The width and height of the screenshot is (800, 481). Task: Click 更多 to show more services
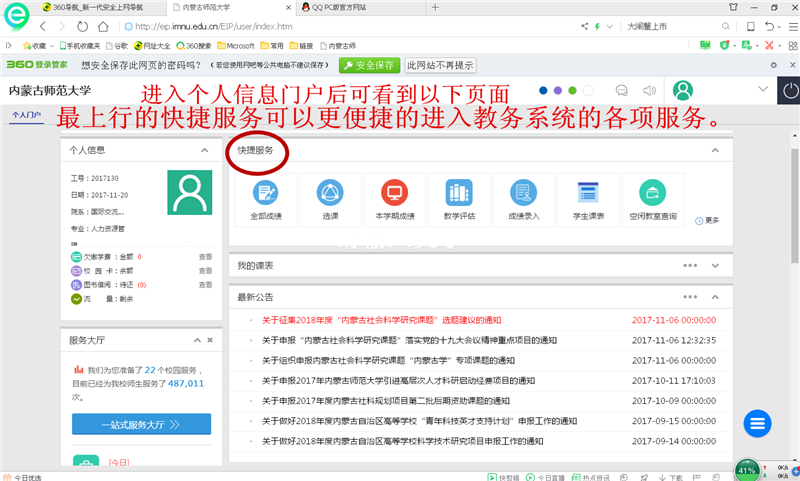tap(707, 220)
